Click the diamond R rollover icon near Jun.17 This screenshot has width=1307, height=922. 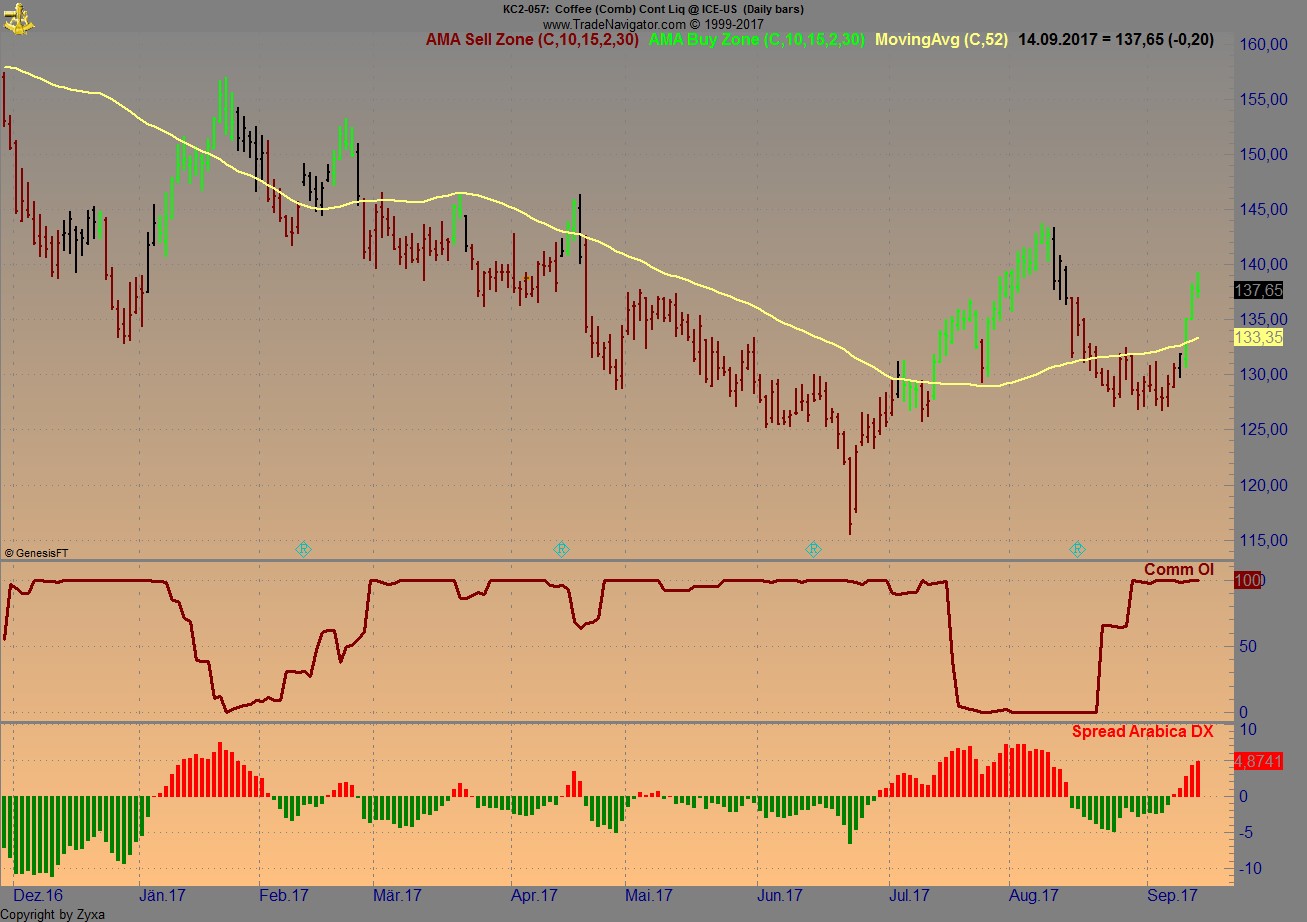tap(814, 548)
